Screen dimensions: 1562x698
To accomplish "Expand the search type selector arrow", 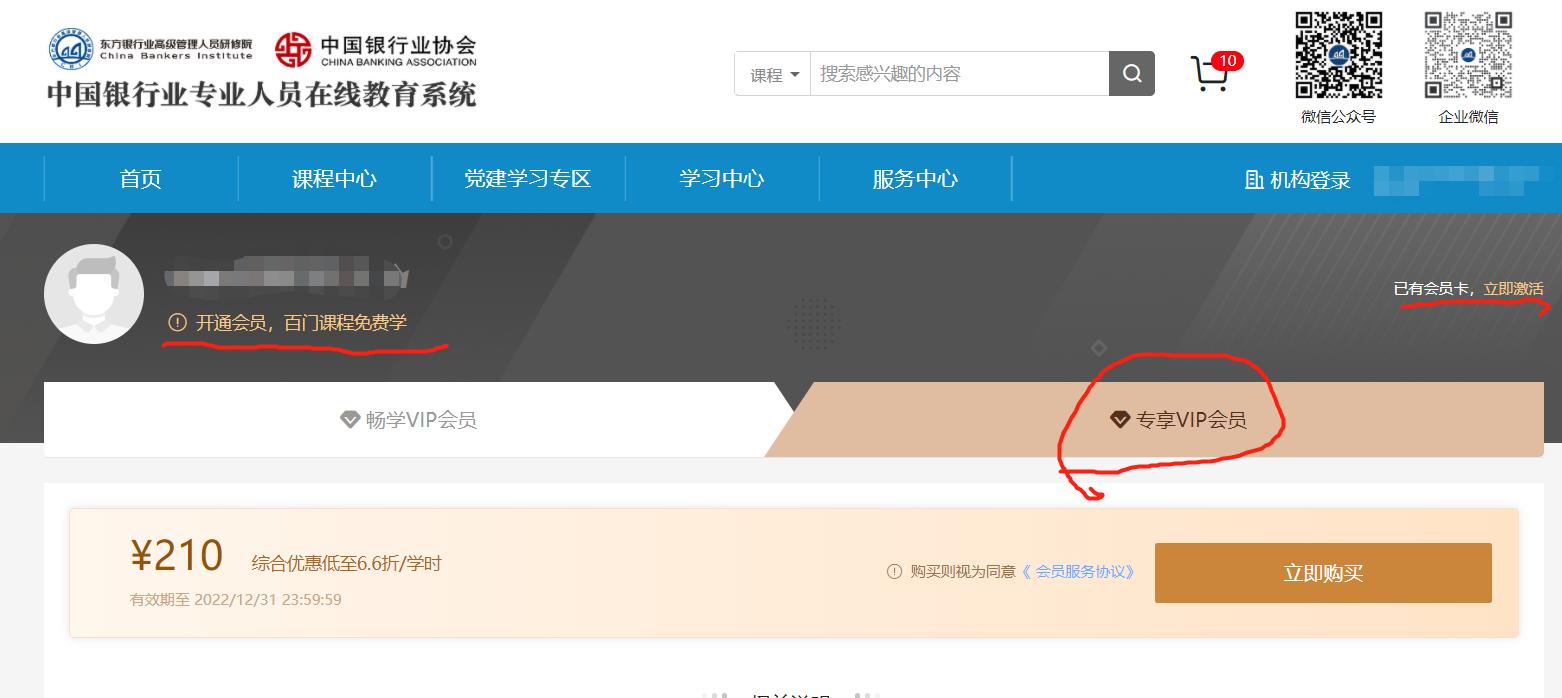I will 793,73.
